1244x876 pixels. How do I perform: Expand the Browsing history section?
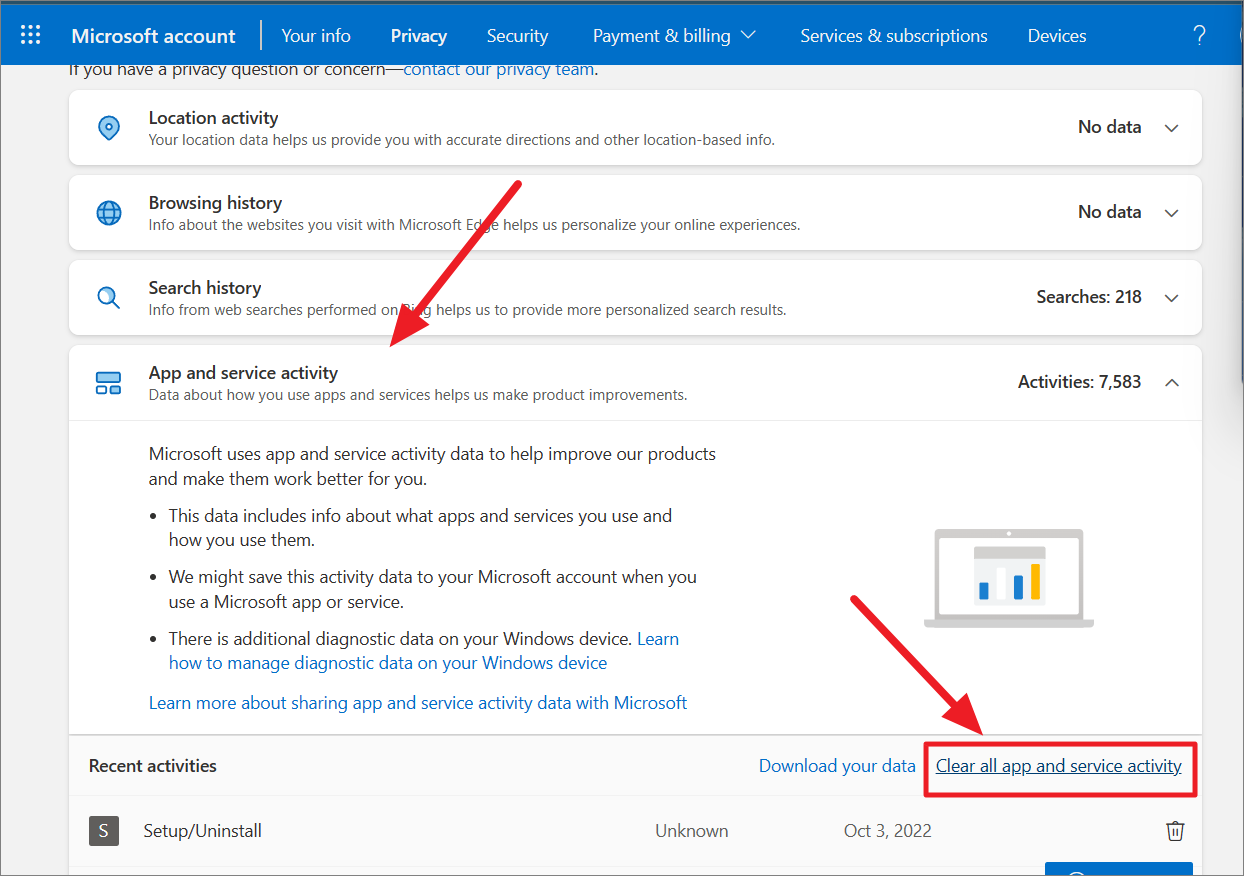tap(1171, 212)
